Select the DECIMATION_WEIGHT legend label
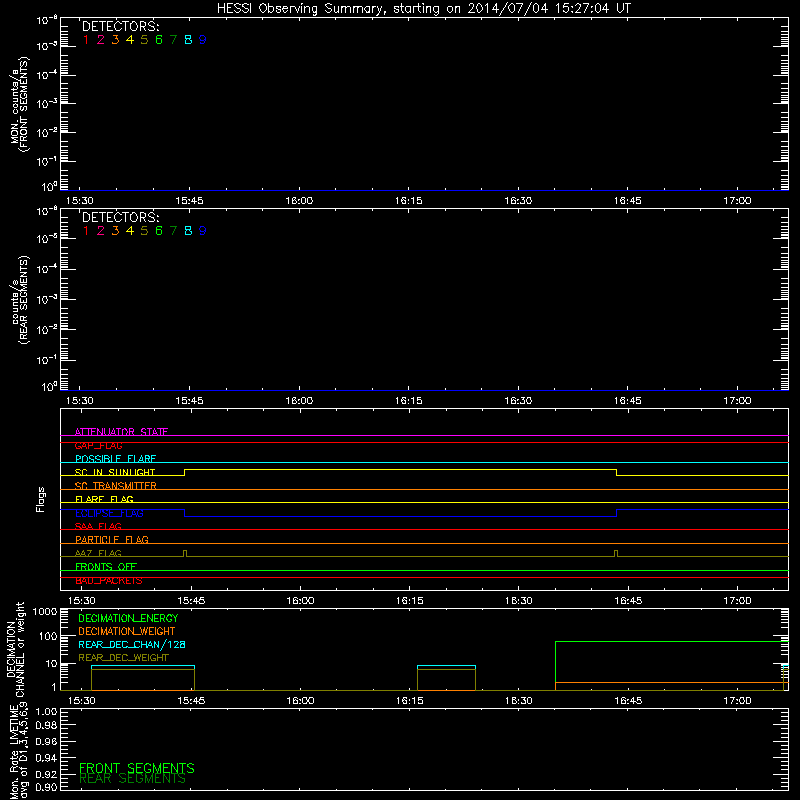Viewport: 800px width, 800px height. (127, 631)
